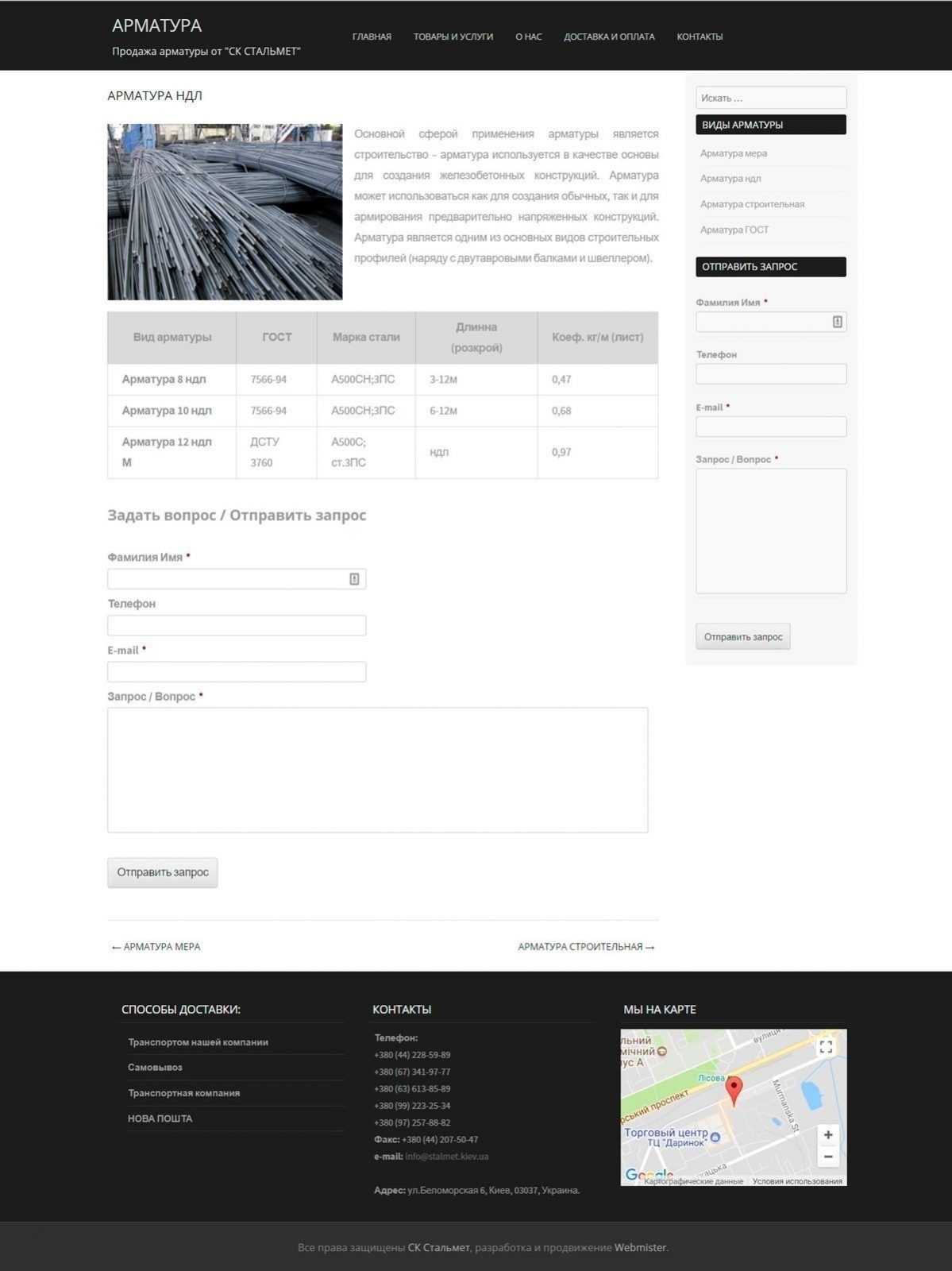Click autofill icon in sidebar name field
The image size is (952, 1271).
click(837, 322)
